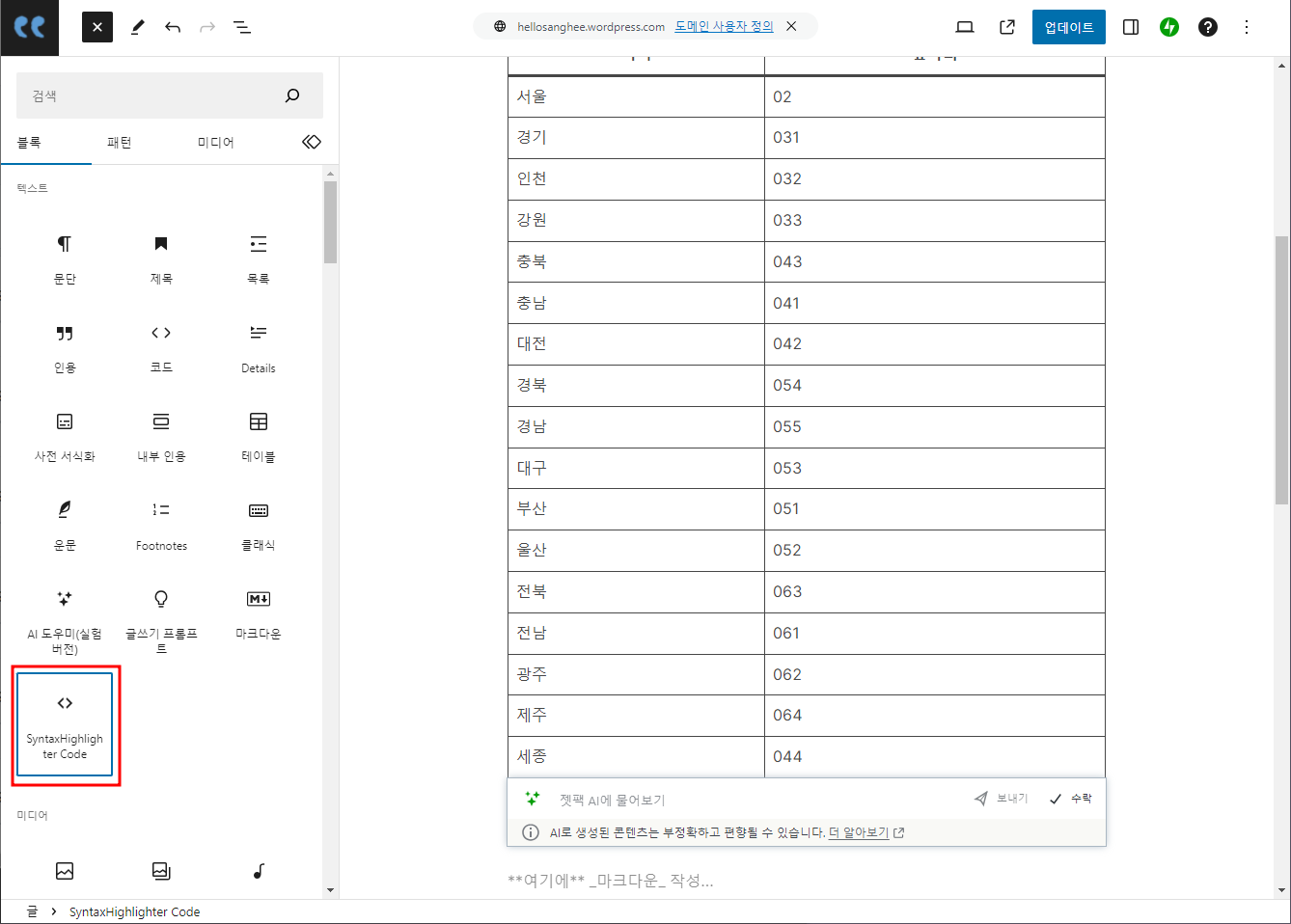Dismiss the domain customization banner
The width and height of the screenshot is (1291, 924).
coord(791,27)
